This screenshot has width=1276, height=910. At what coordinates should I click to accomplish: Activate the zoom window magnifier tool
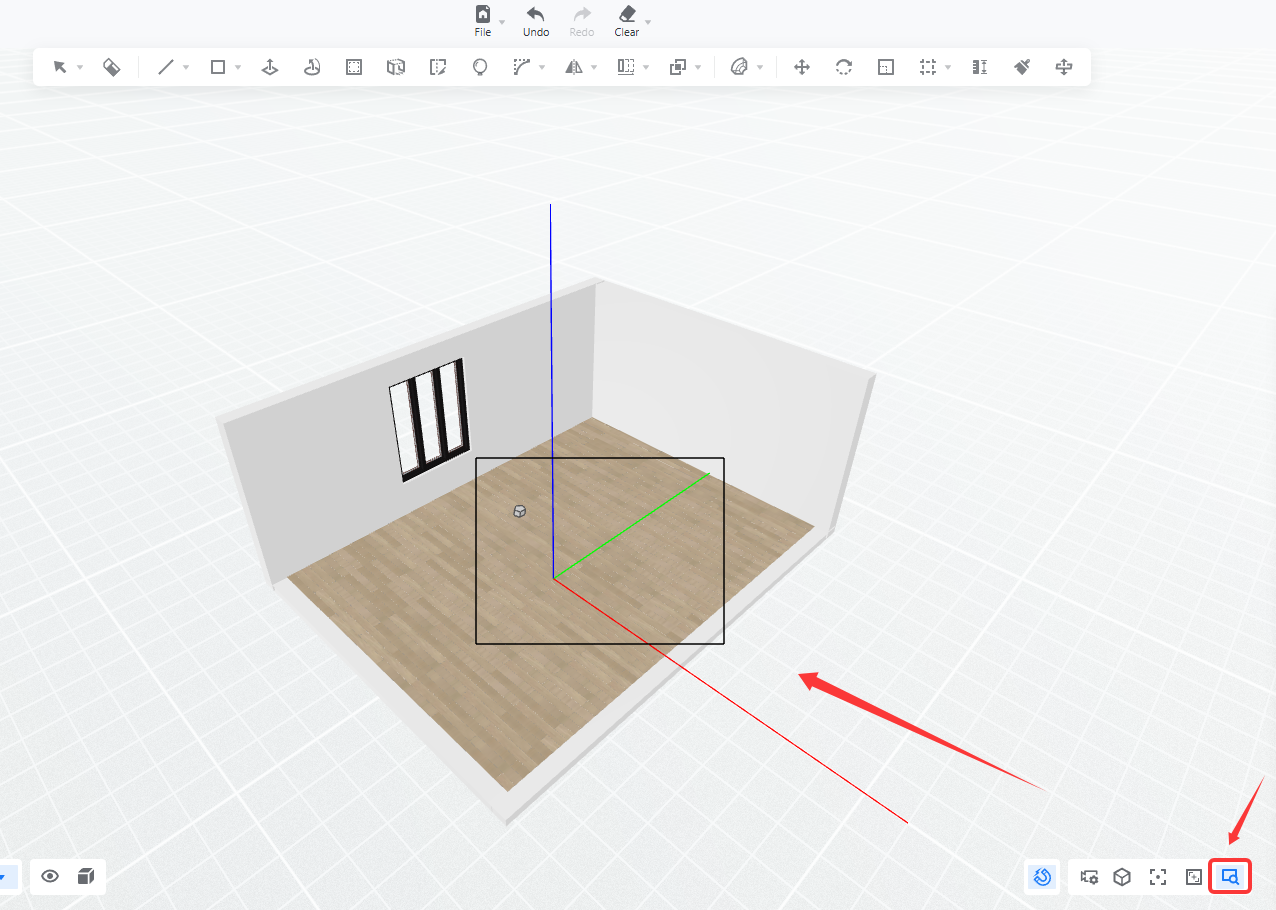pyautogui.click(x=1230, y=877)
